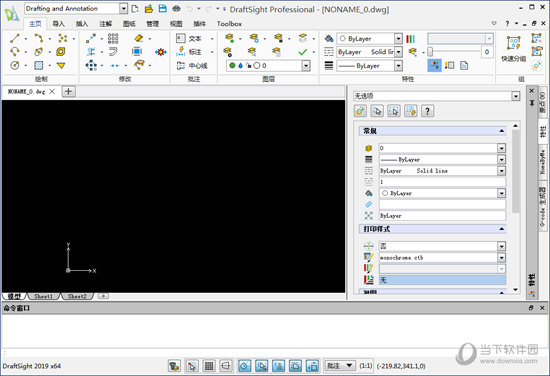Click the linestyle scale field showing 1
The width and height of the screenshot is (550, 376).
pos(442,182)
